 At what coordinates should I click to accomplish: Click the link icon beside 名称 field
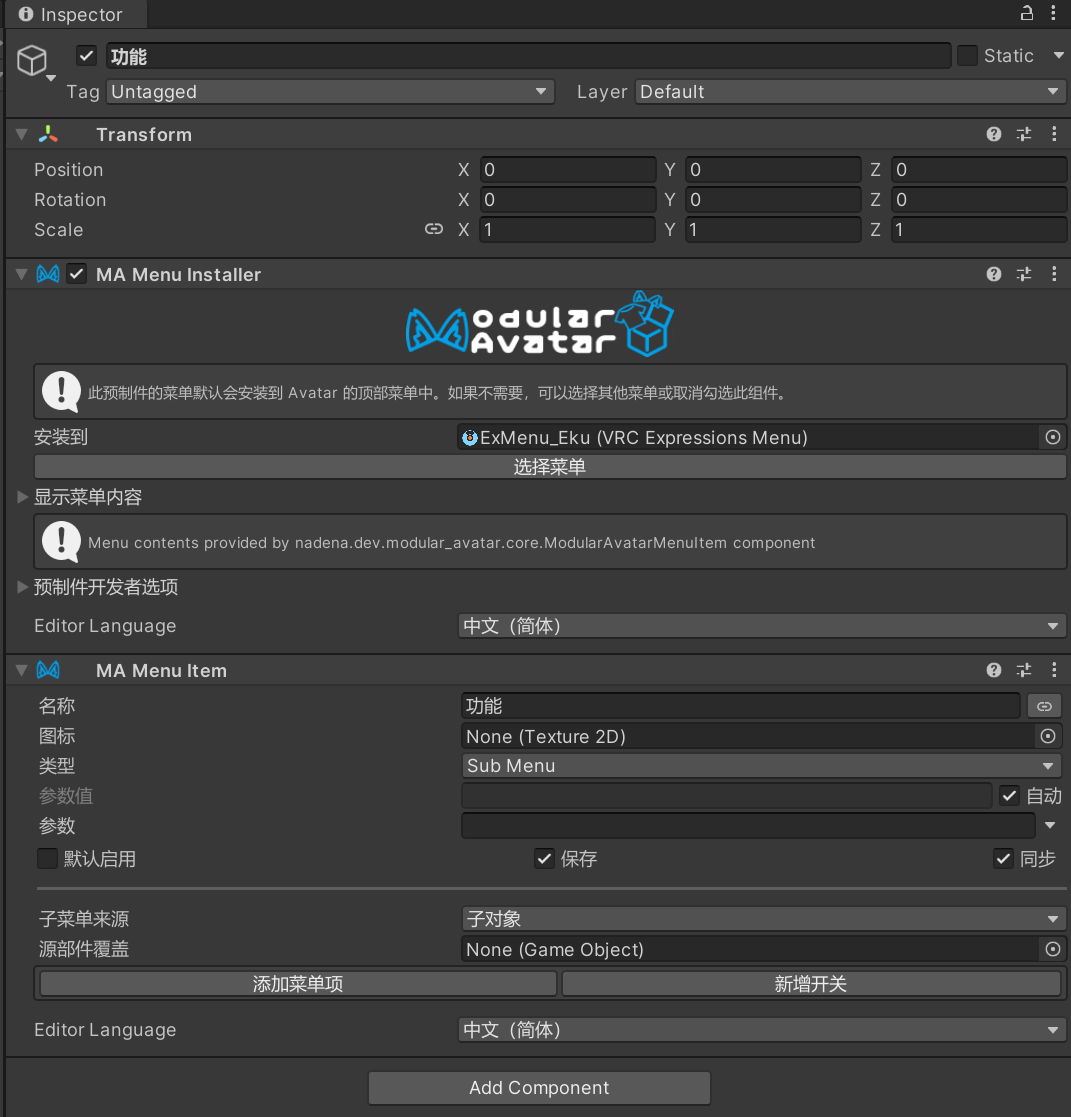[1044, 706]
